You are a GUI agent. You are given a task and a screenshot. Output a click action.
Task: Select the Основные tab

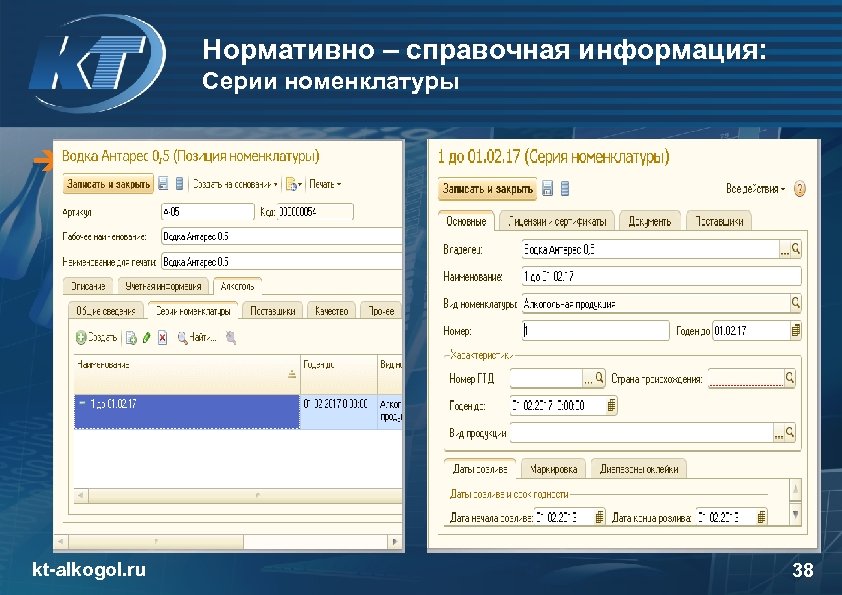pyautogui.click(x=466, y=221)
